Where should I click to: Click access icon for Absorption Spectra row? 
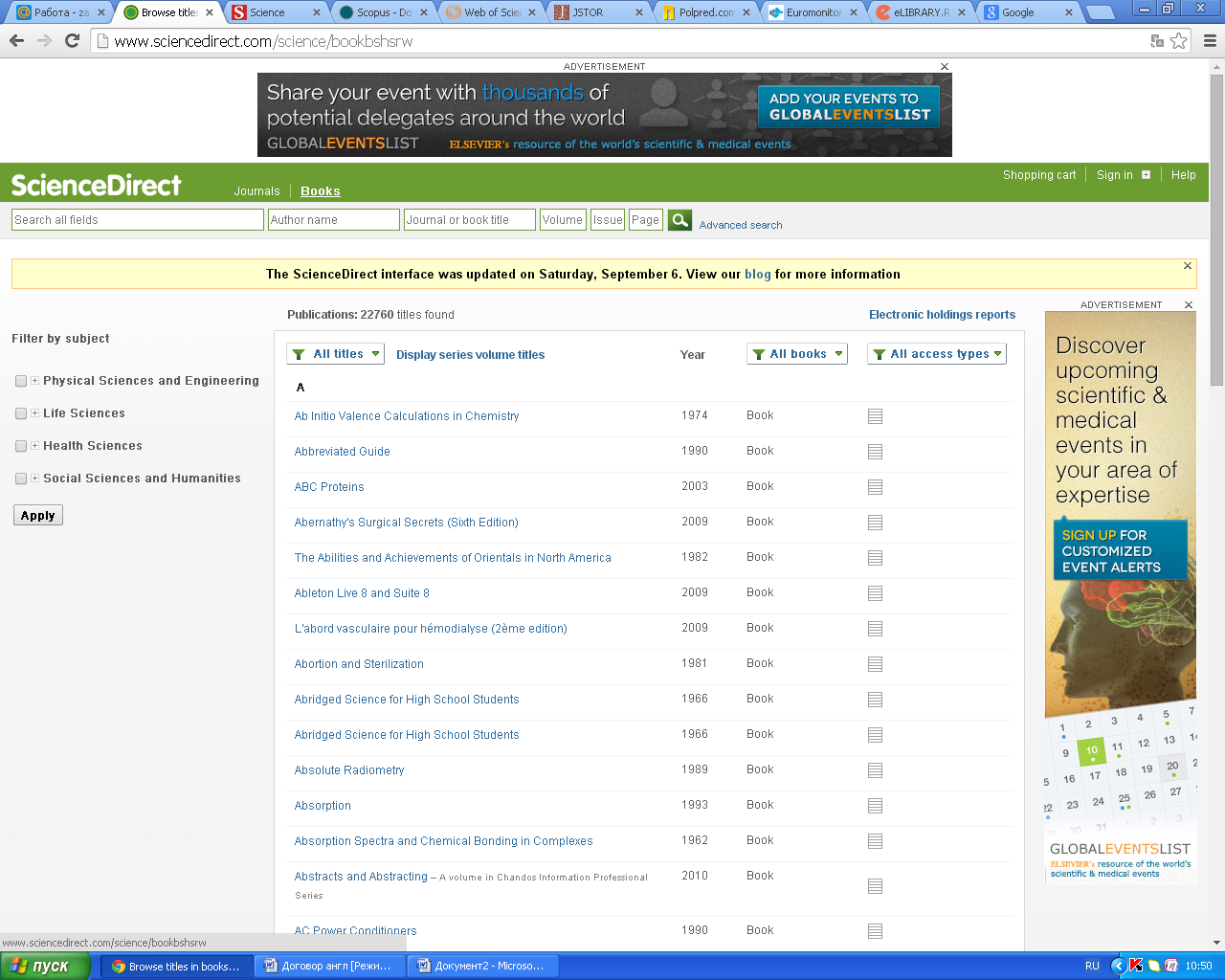coord(875,841)
